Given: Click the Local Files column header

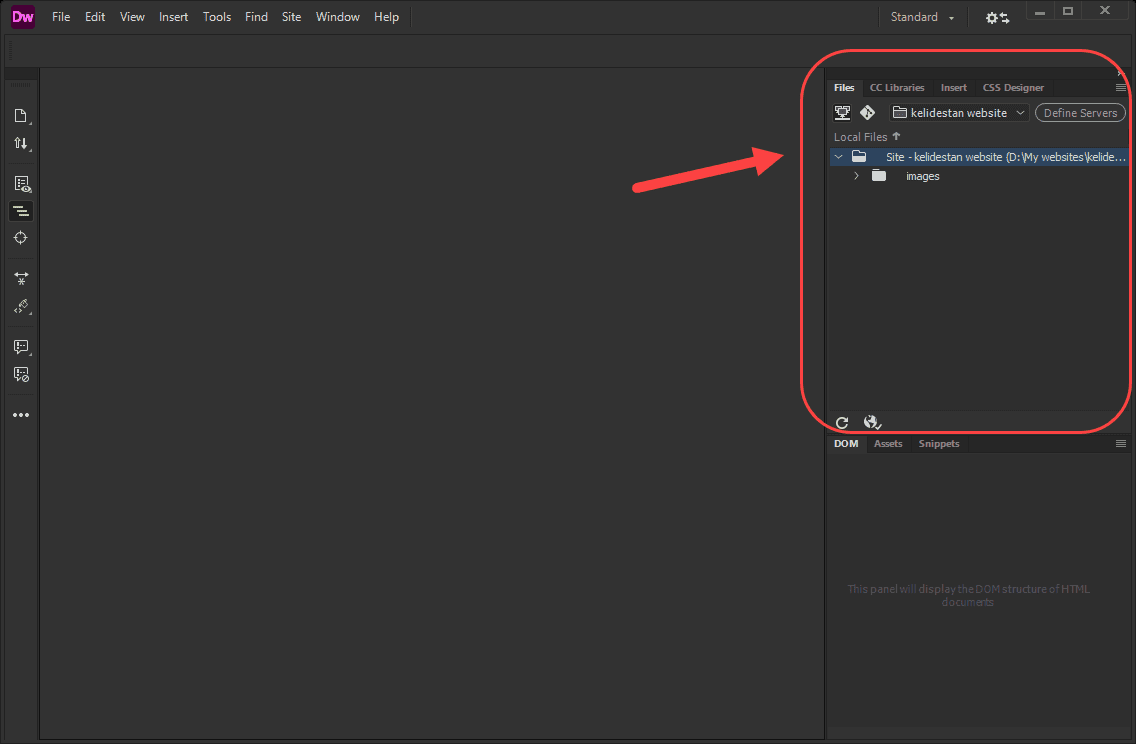Looking at the screenshot, I should point(860,136).
